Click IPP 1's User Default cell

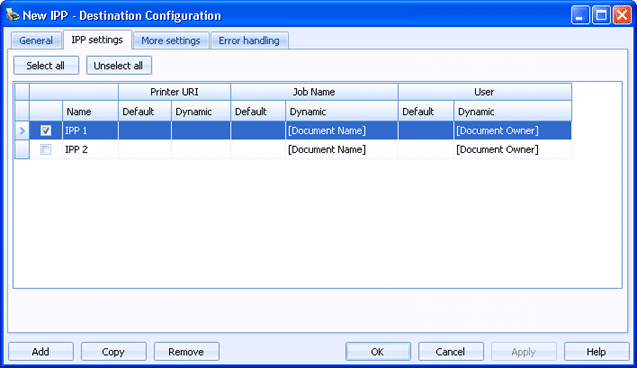426,130
